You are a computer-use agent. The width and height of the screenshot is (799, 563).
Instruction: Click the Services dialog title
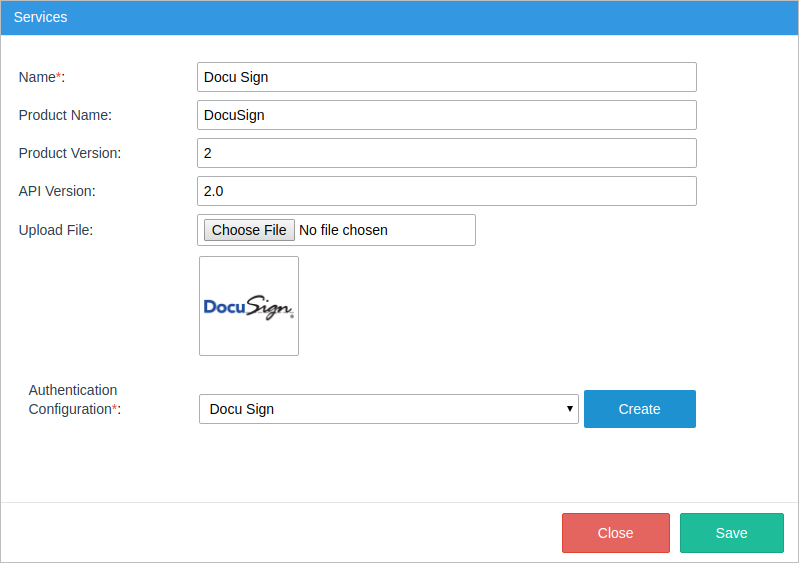[x=40, y=18]
